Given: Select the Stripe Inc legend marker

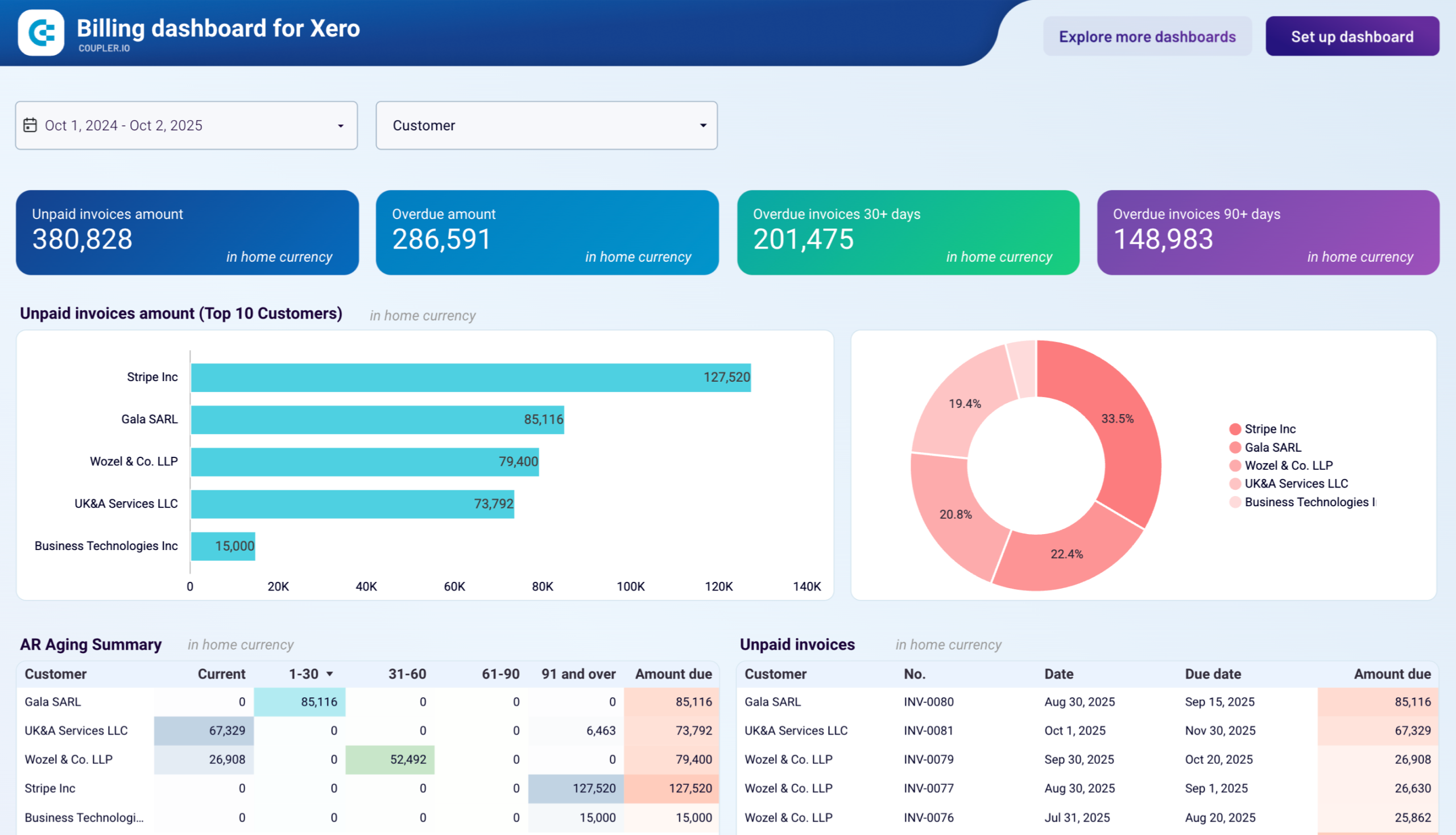Looking at the screenshot, I should 1235,428.
